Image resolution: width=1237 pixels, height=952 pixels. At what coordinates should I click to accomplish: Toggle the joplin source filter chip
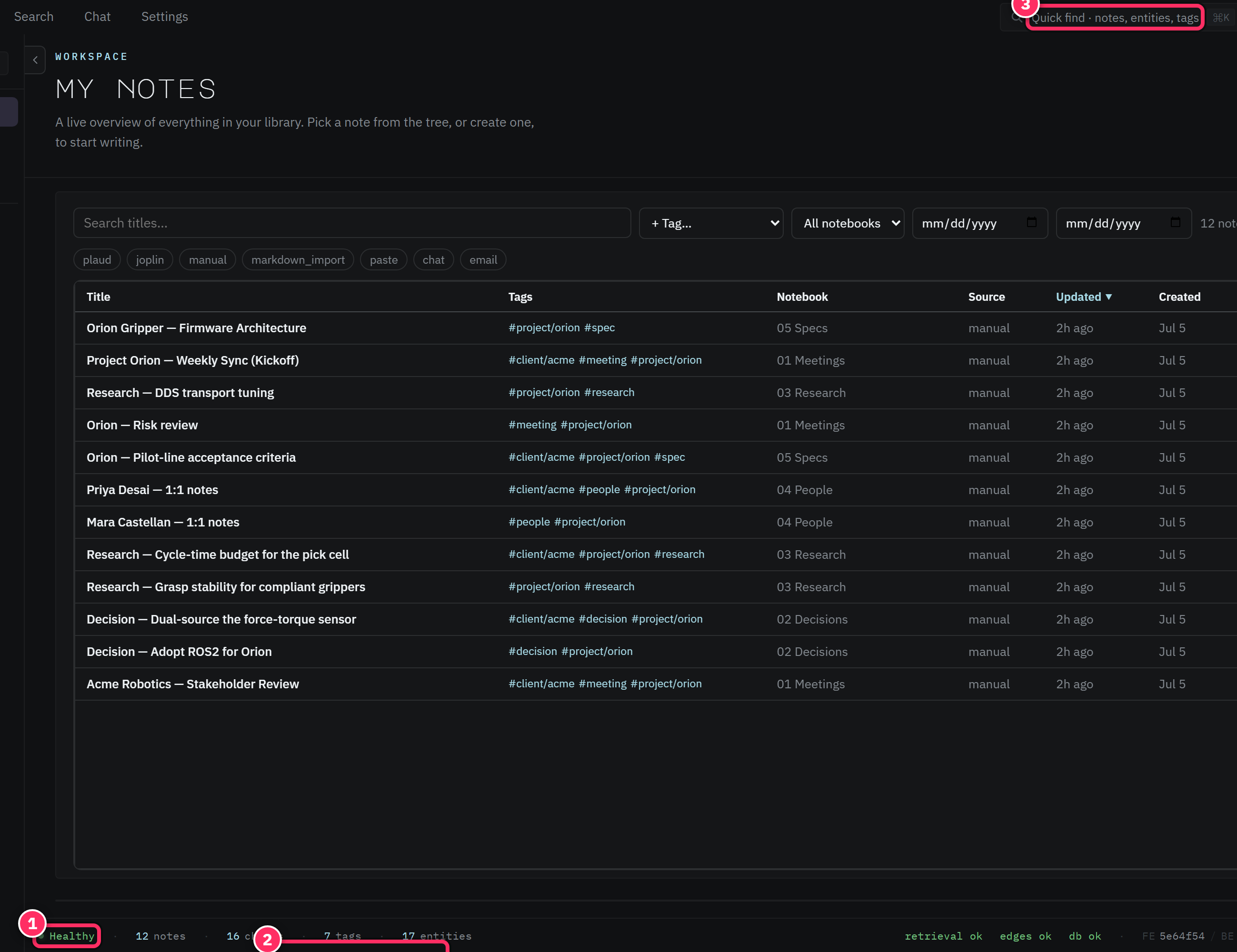click(x=150, y=260)
